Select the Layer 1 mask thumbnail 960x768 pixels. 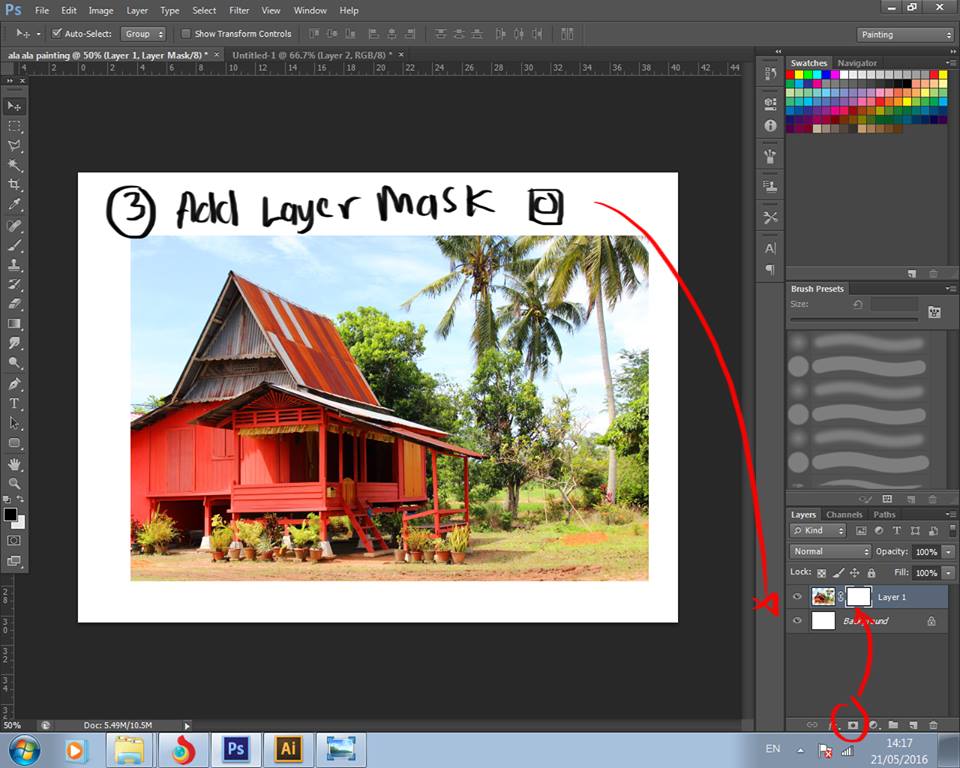(x=858, y=597)
